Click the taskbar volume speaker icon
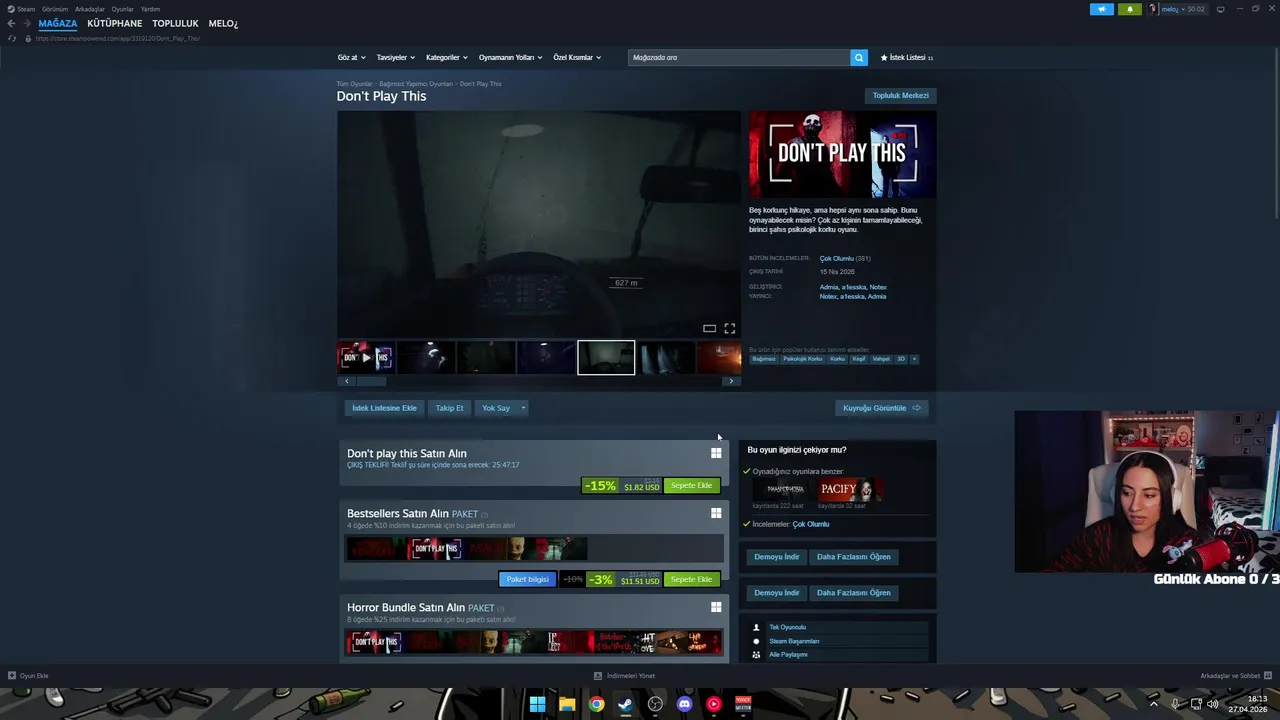Viewport: 1280px width, 720px height. [x=1212, y=704]
